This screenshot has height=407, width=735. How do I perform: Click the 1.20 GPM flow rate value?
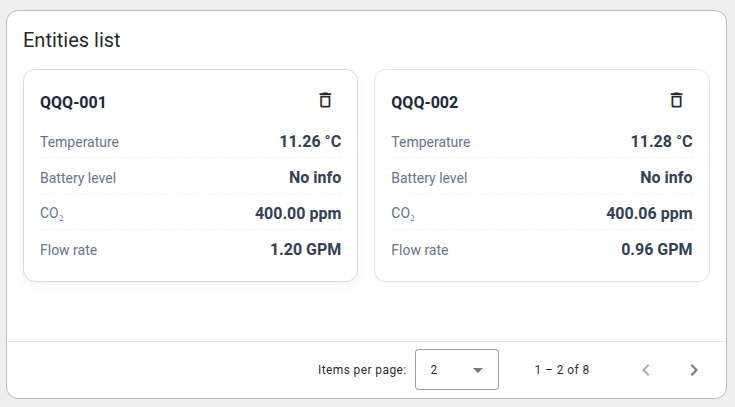pyautogui.click(x=306, y=249)
